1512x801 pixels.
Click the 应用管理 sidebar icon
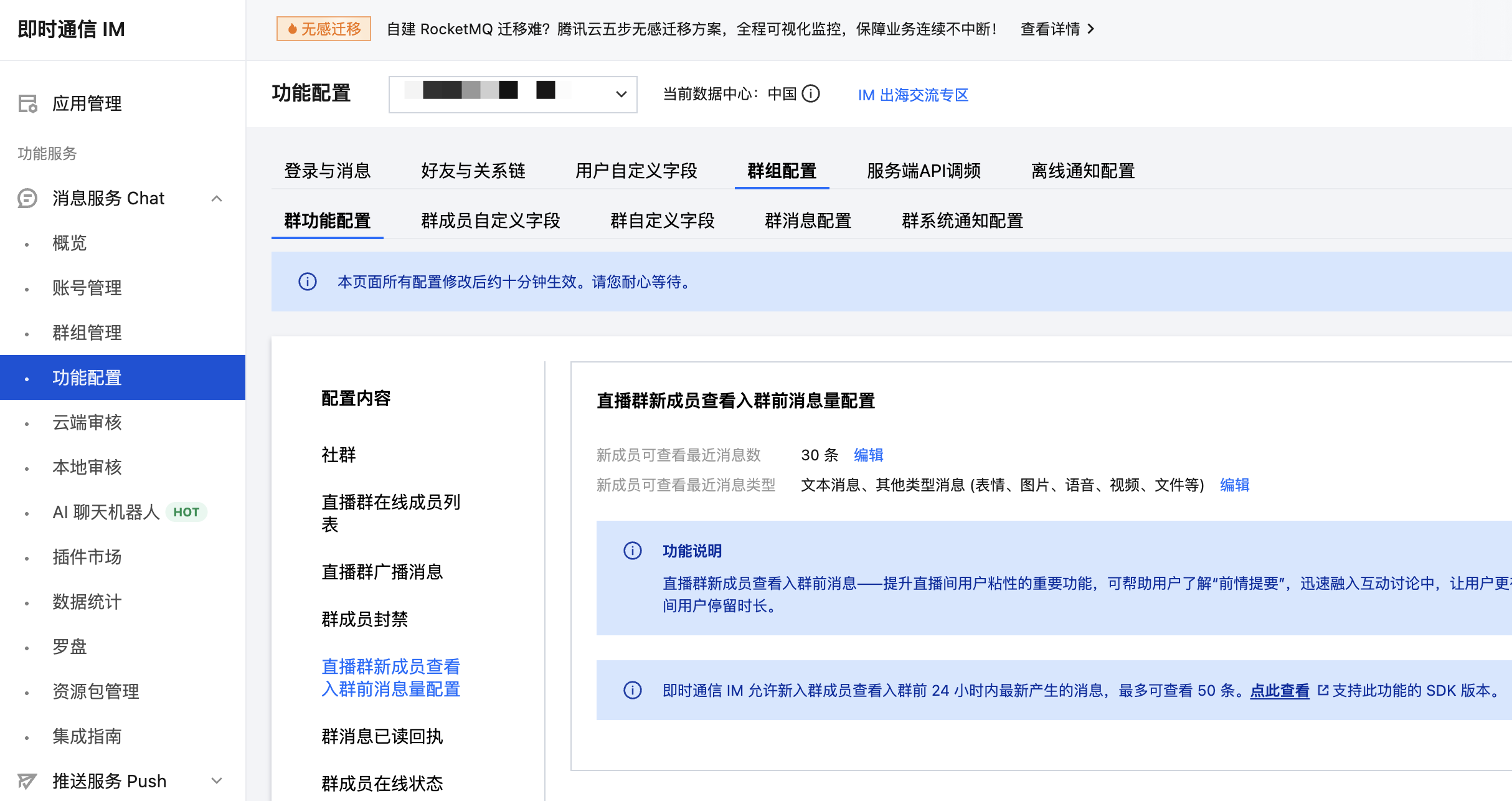coord(27,103)
